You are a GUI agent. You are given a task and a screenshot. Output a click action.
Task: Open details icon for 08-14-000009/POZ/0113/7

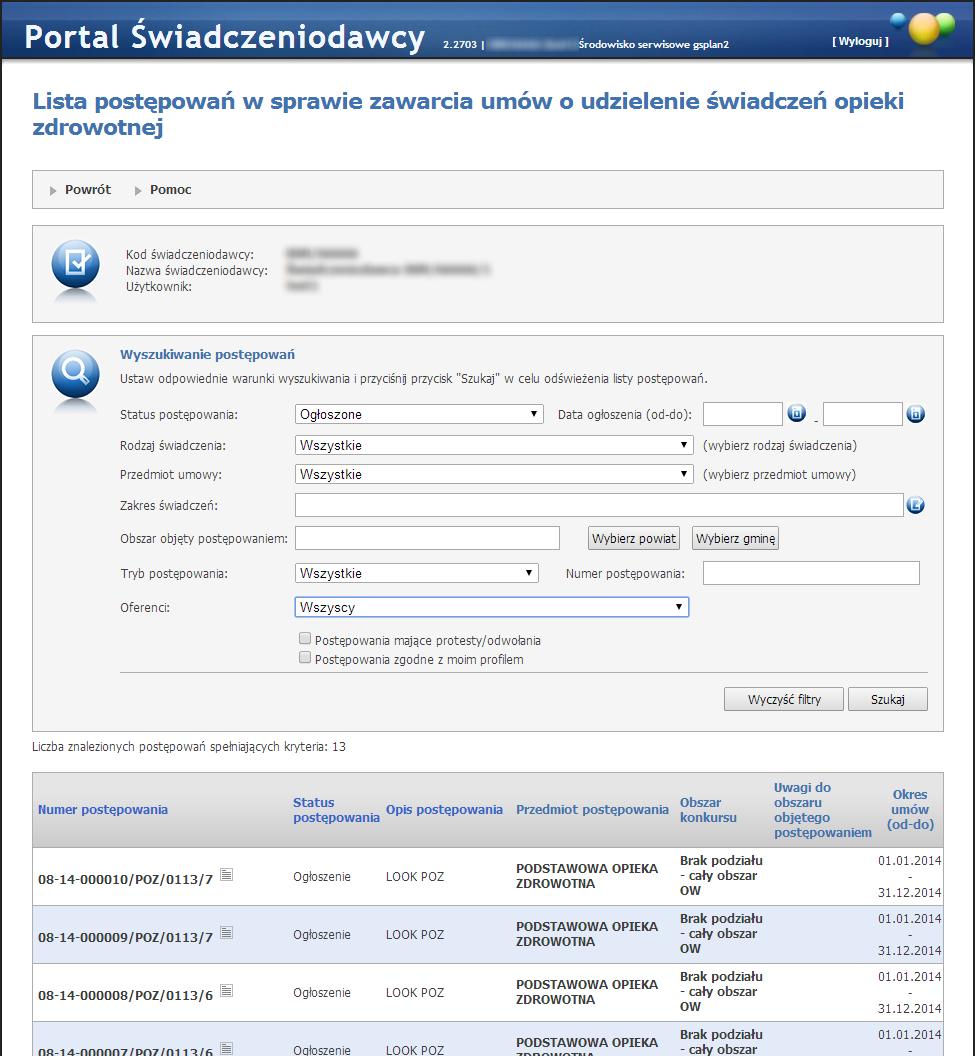(x=227, y=933)
